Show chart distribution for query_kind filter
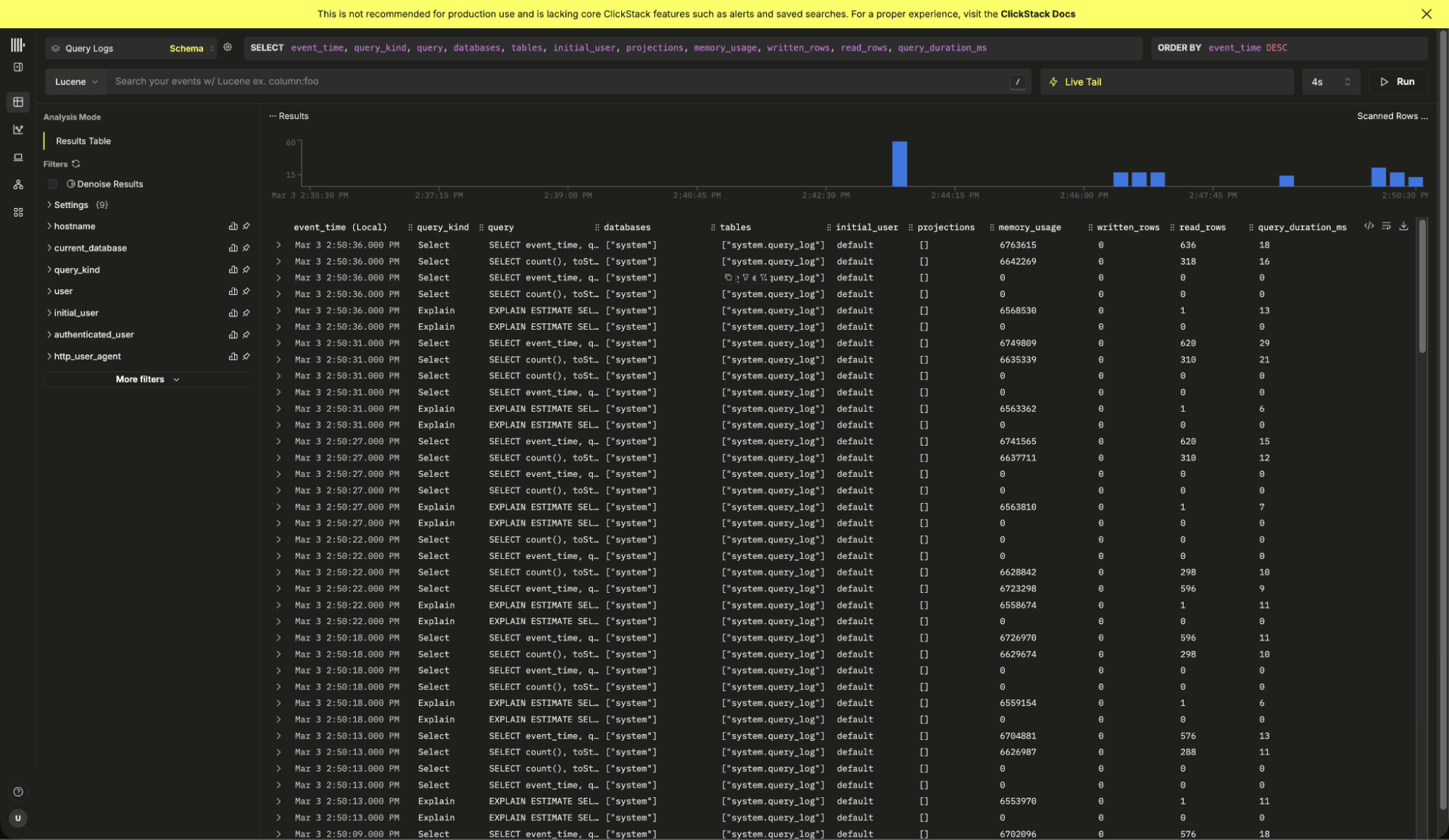Image resolution: width=1449 pixels, height=840 pixels. pos(233,270)
